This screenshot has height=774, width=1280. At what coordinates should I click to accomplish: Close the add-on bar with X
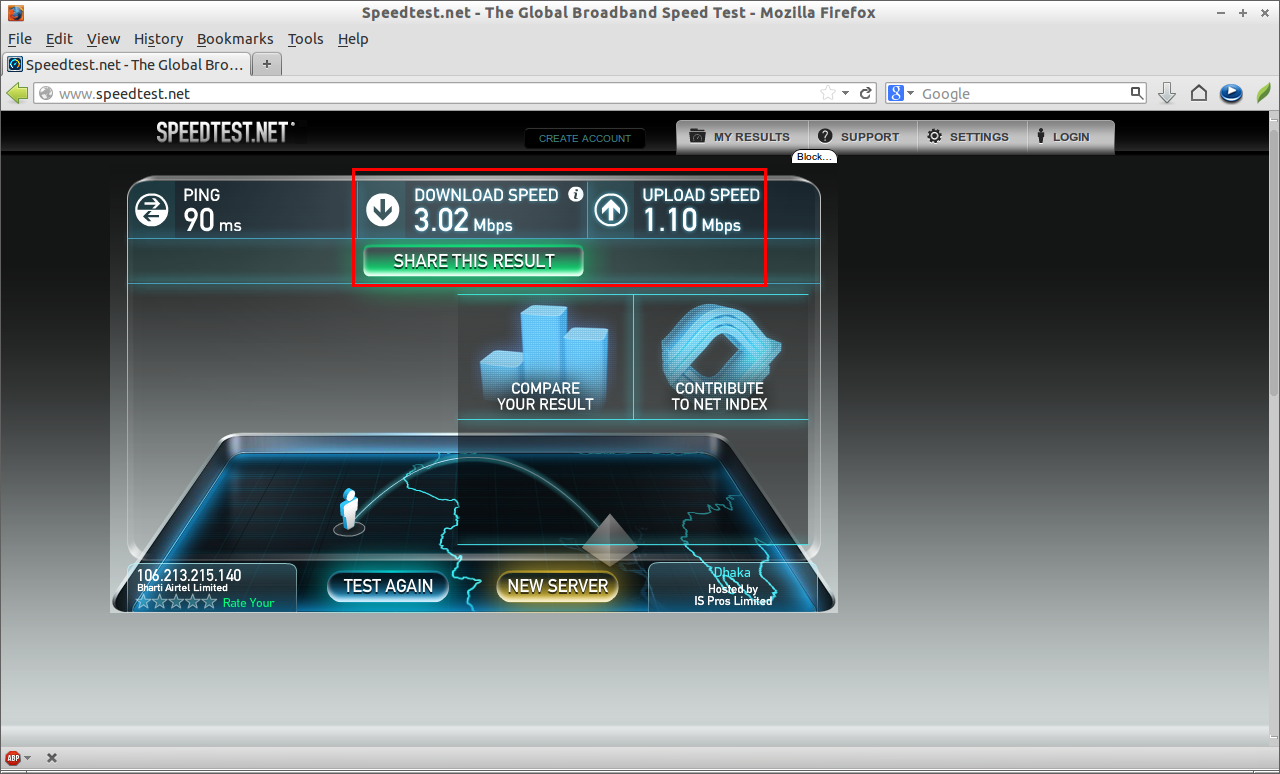52,758
